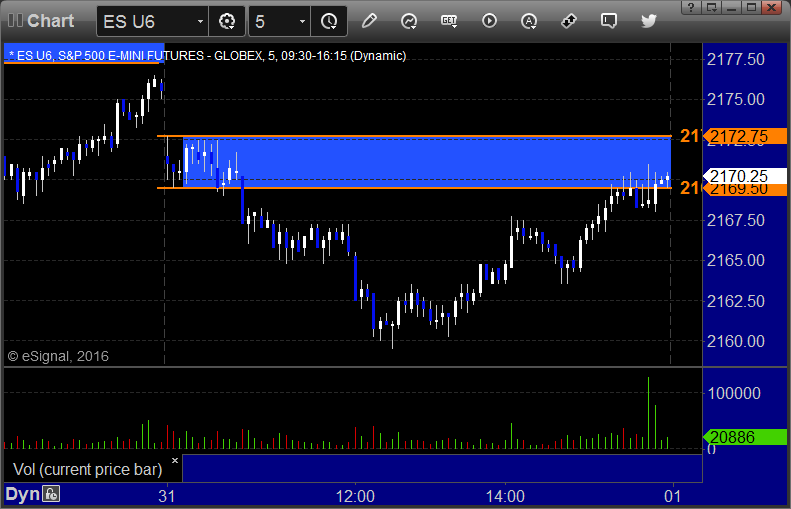This screenshot has width=791, height=509.
Task: Share chart via Twitter bird icon
Action: pos(649,21)
